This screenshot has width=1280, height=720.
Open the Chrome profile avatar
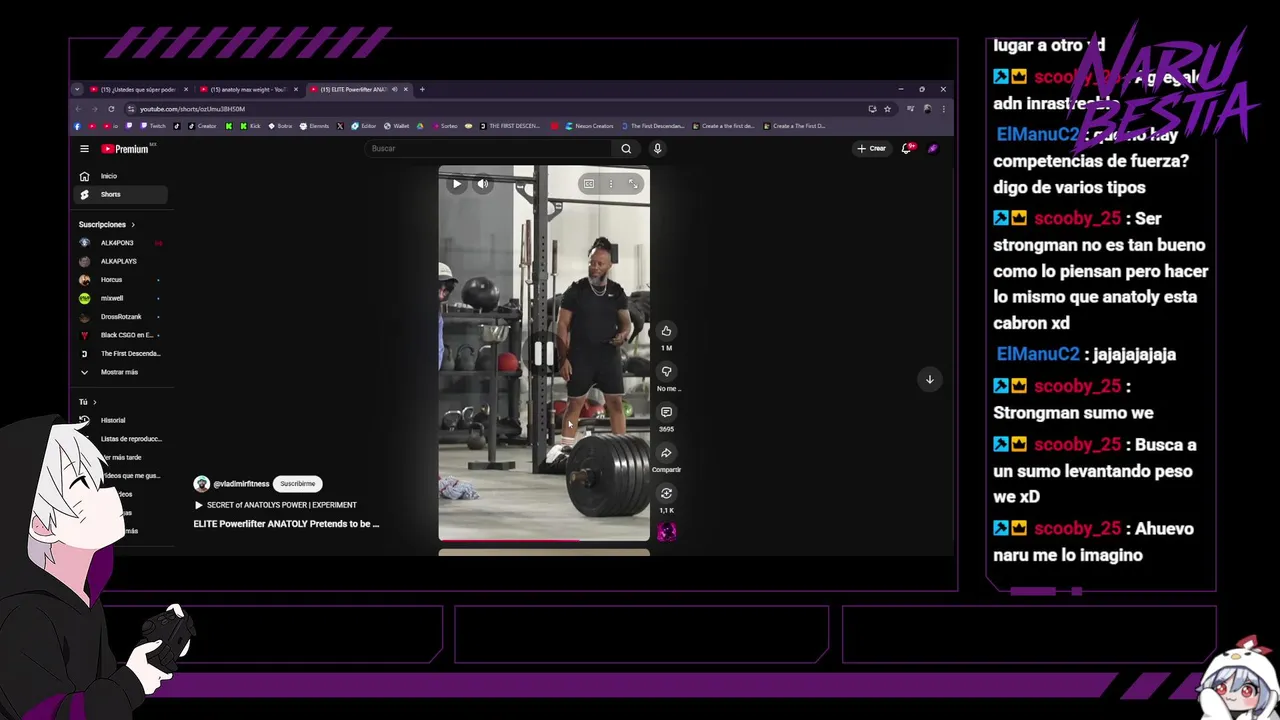point(927,109)
